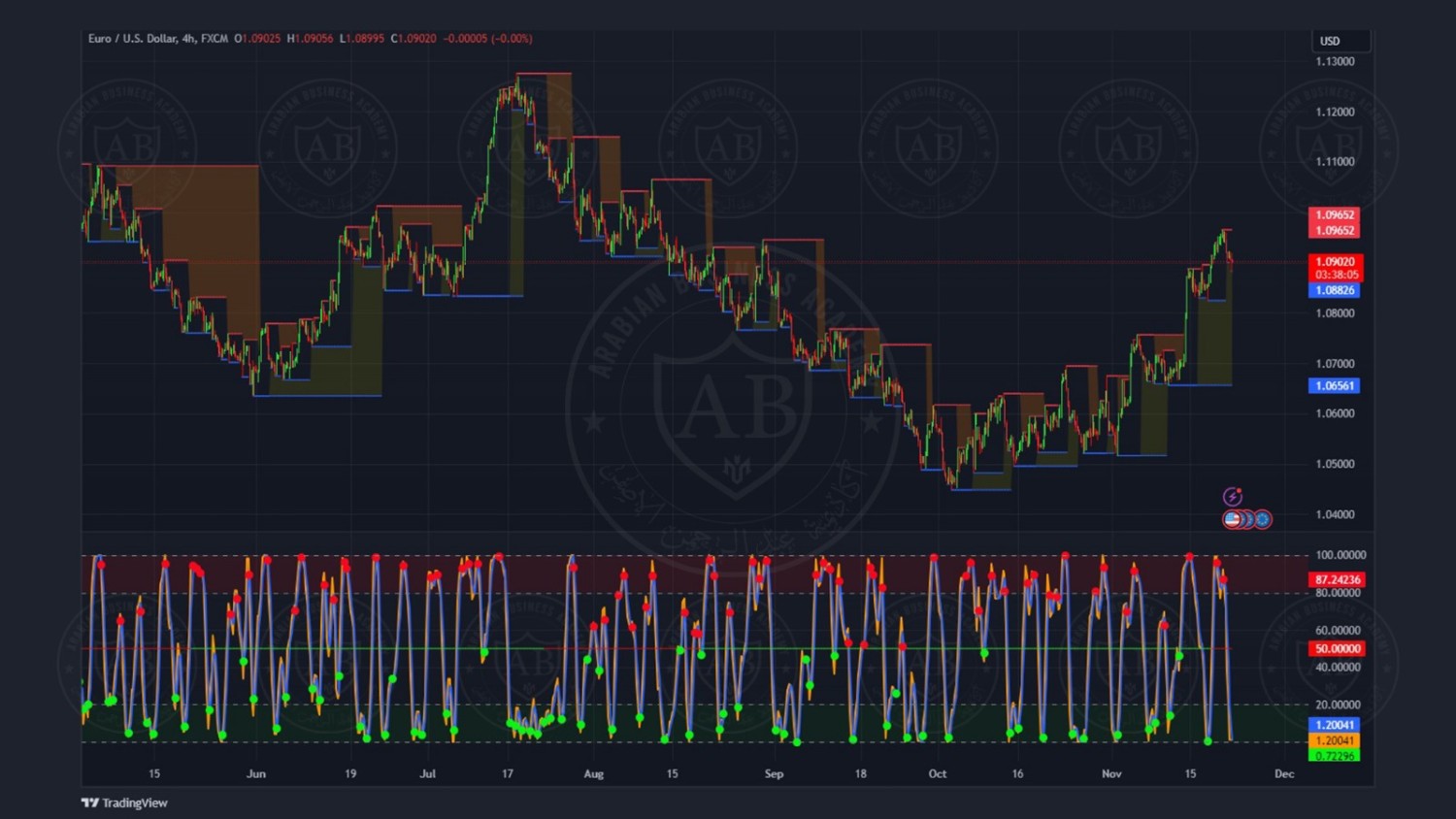The height and width of the screenshot is (819, 1456).
Task: Click the low value L1.08995
Action: click(362, 39)
